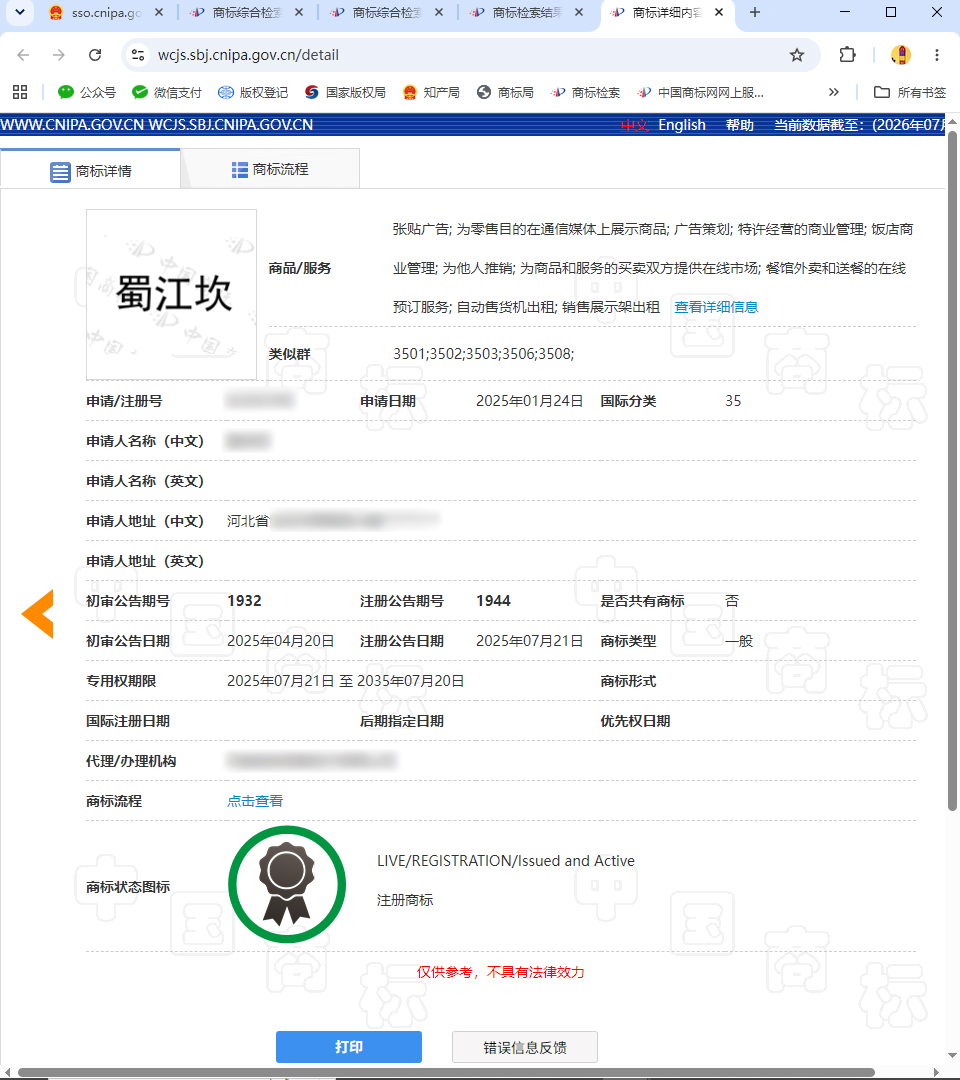Open the Chrome profile avatar
The image size is (960, 1080).
pyautogui.click(x=901, y=55)
